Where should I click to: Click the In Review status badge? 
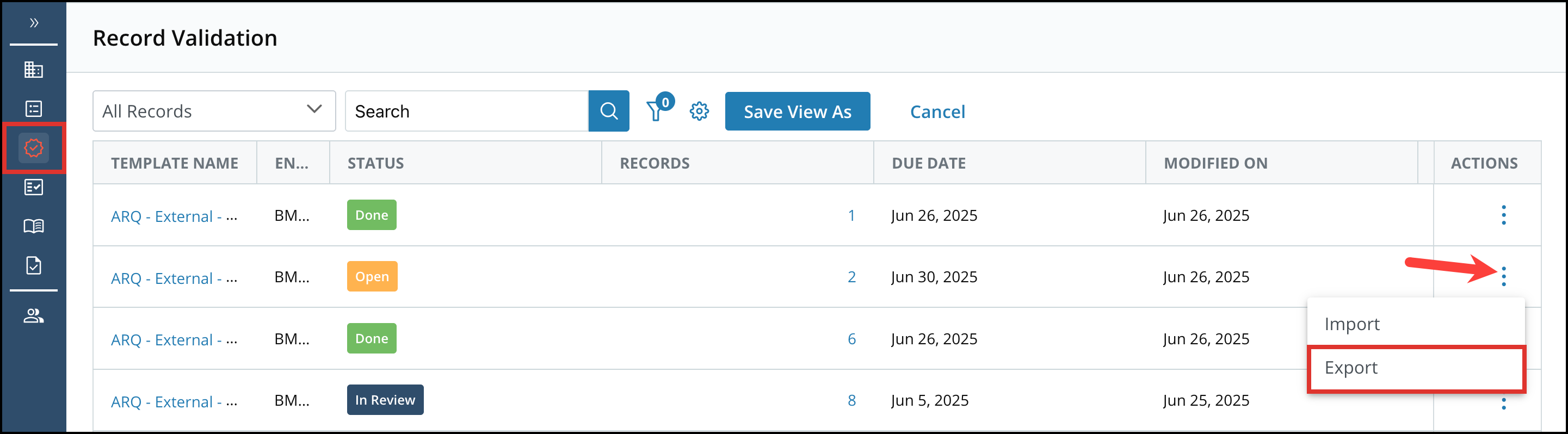(385, 400)
